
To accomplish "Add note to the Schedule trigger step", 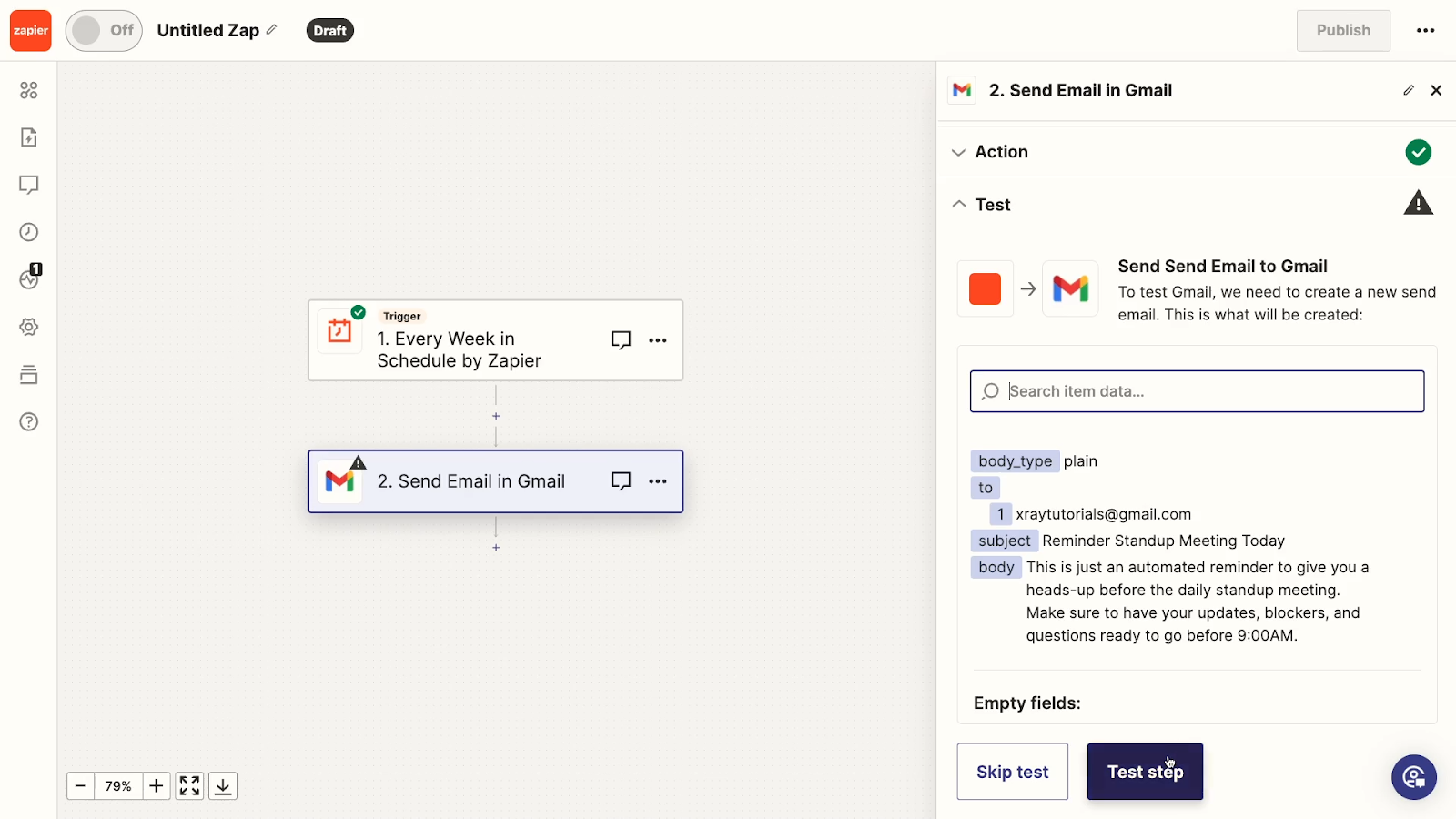I will point(621,340).
